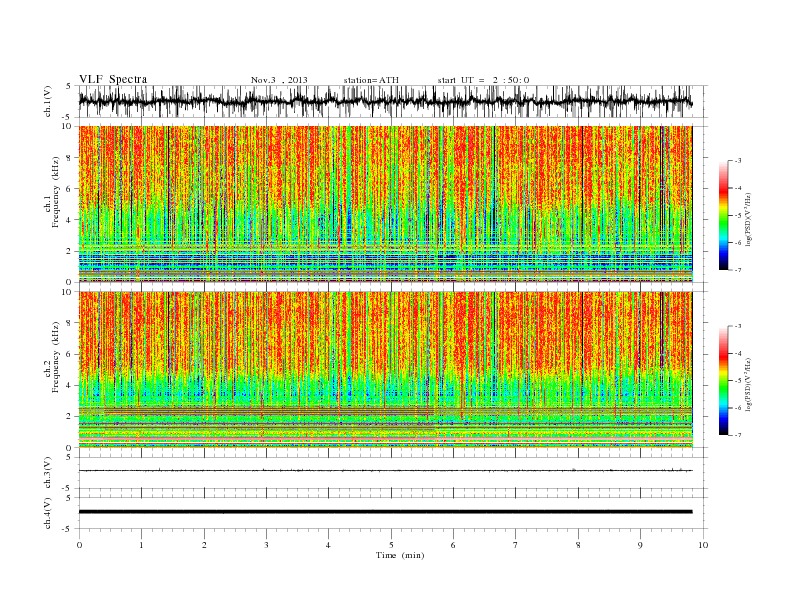792x612 pixels.
Task: Click the "VLF Spectra" title text
Action: click(113, 79)
